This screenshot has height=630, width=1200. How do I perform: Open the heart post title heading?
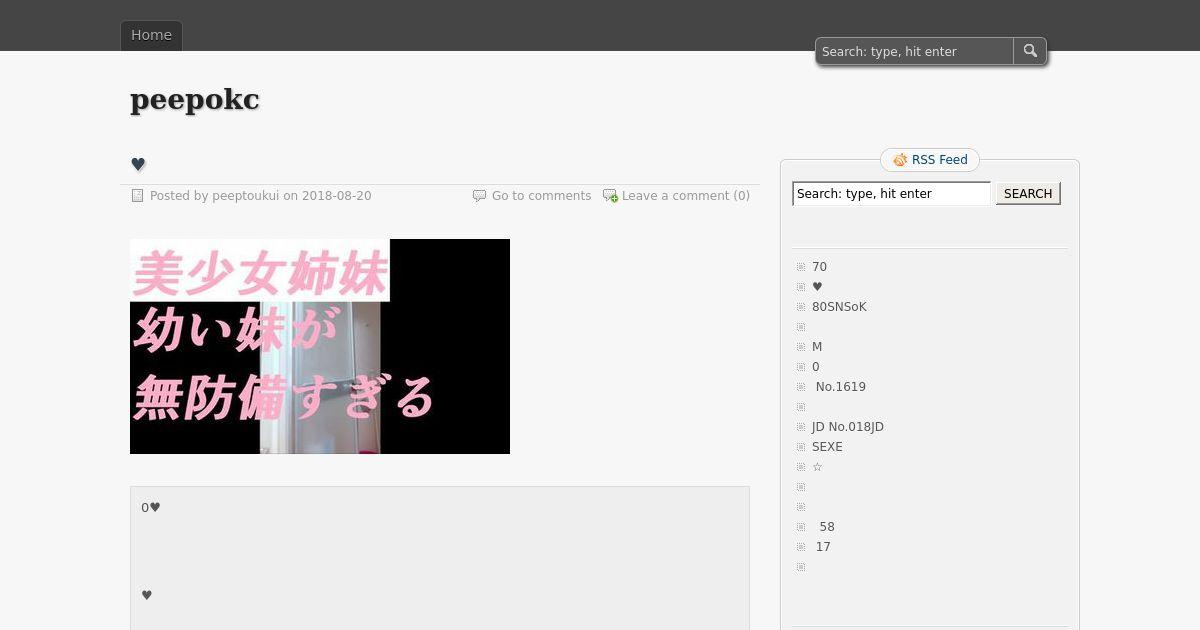(x=138, y=164)
